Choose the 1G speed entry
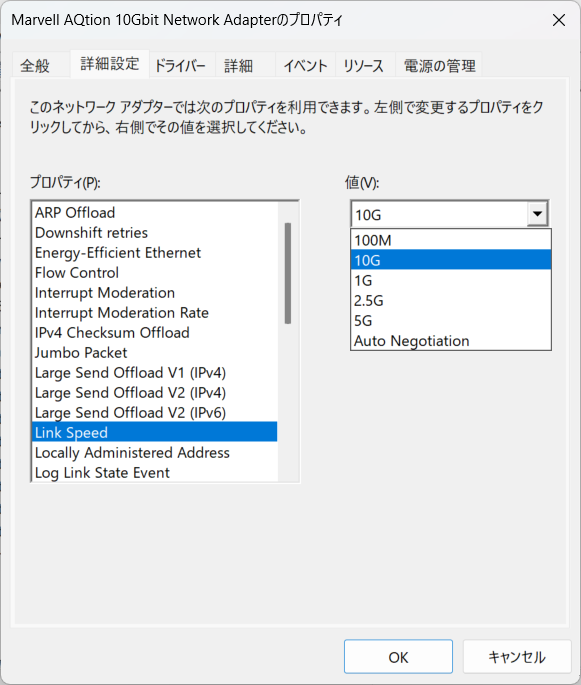 (x=451, y=280)
